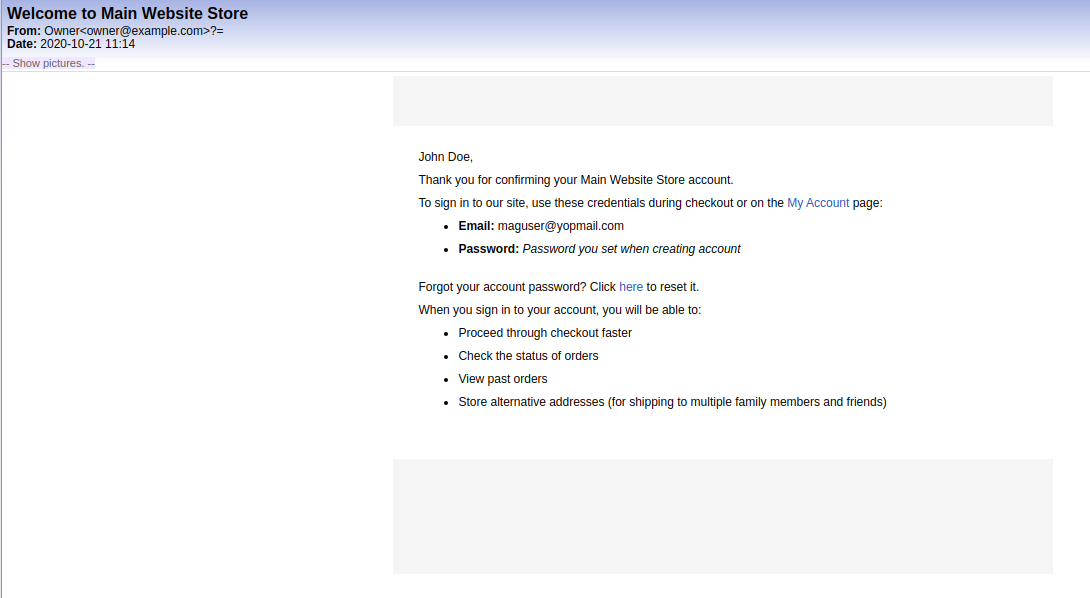Click 'here' to reset password
This screenshot has height=598, width=1090.
(x=631, y=287)
